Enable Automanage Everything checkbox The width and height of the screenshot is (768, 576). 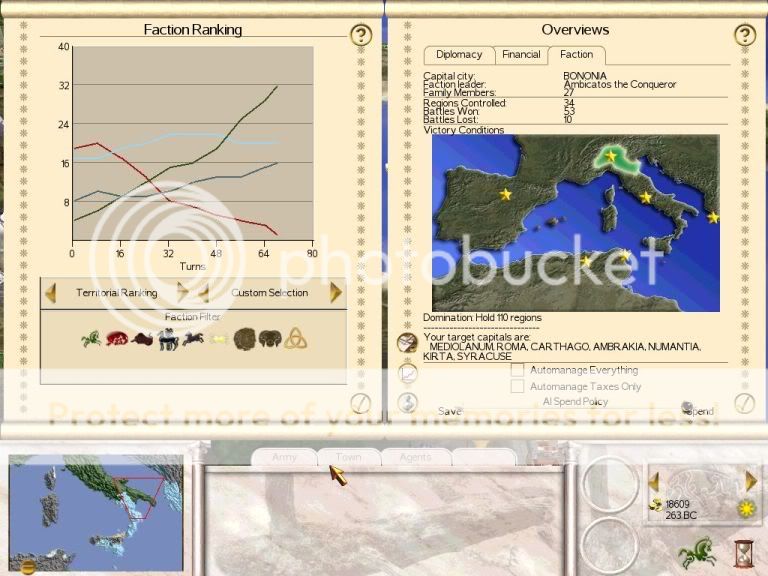[x=518, y=370]
